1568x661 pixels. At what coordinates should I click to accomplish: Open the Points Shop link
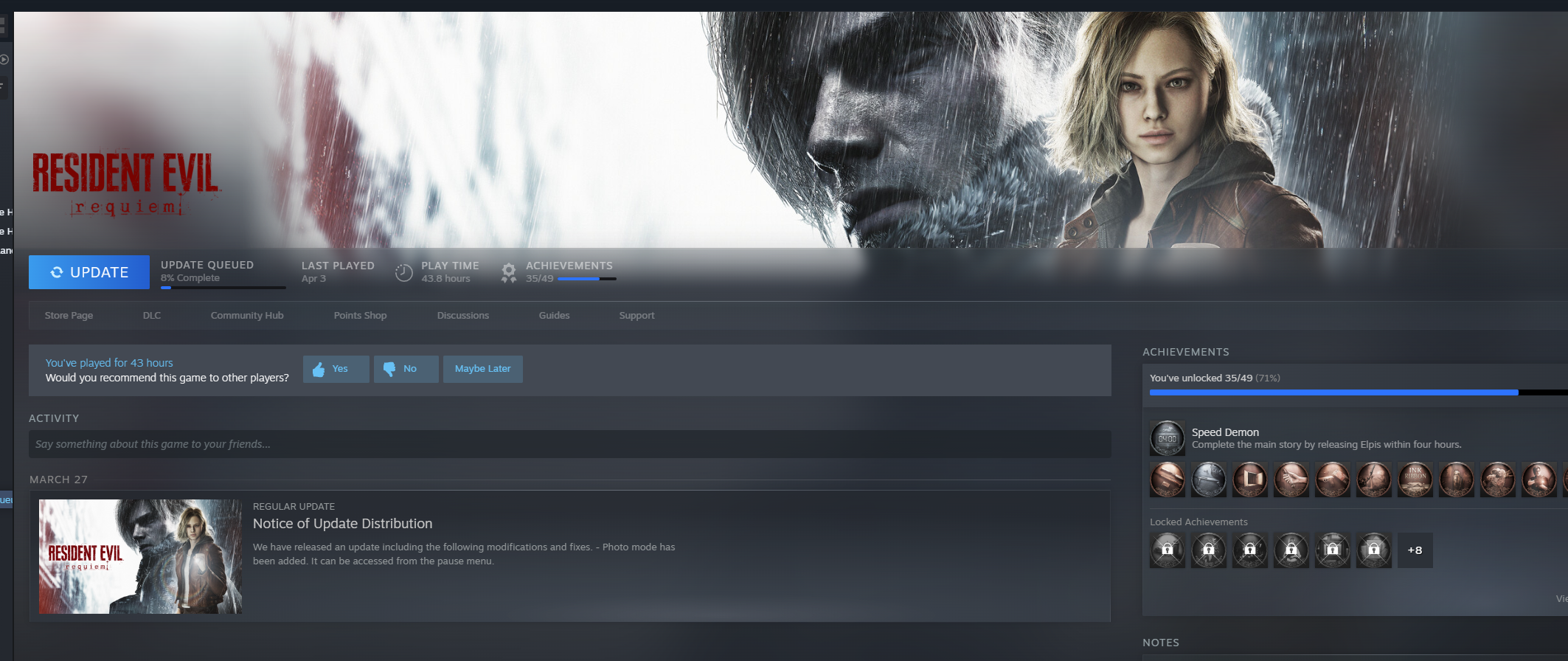click(360, 316)
